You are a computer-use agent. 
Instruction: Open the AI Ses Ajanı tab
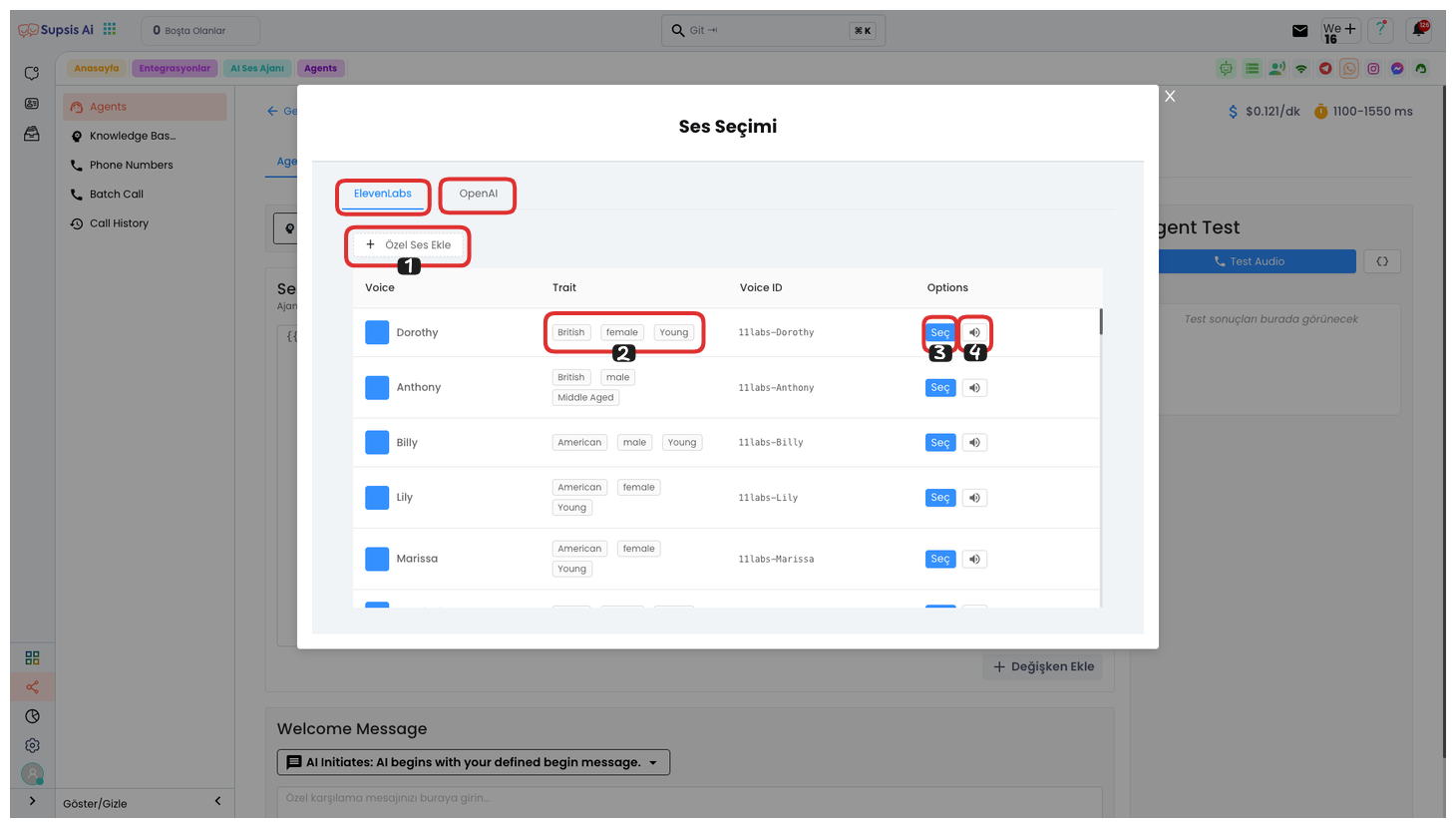coord(257,69)
